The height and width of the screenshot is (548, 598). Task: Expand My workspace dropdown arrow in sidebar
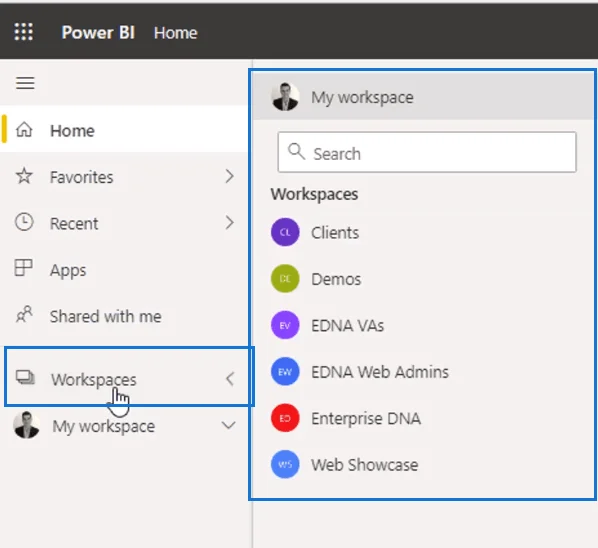point(228,425)
